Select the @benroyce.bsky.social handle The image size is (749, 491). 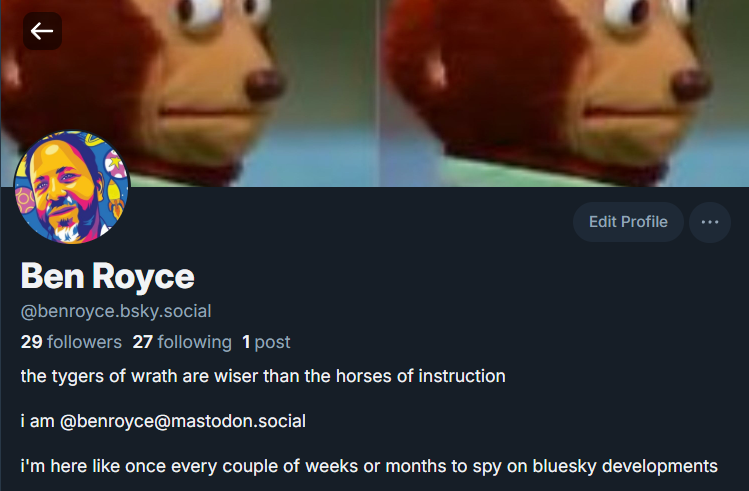[116, 311]
